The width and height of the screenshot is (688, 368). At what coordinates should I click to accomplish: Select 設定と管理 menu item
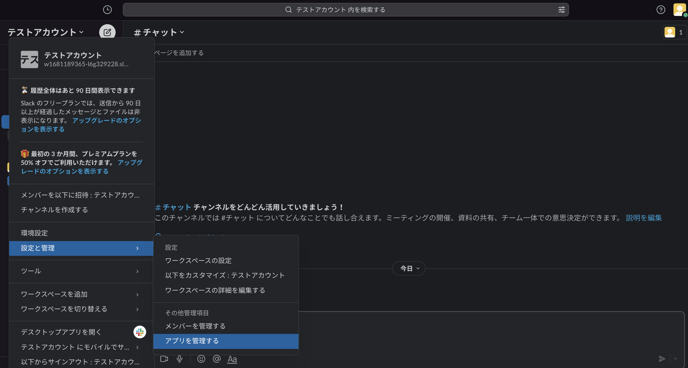click(81, 248)
